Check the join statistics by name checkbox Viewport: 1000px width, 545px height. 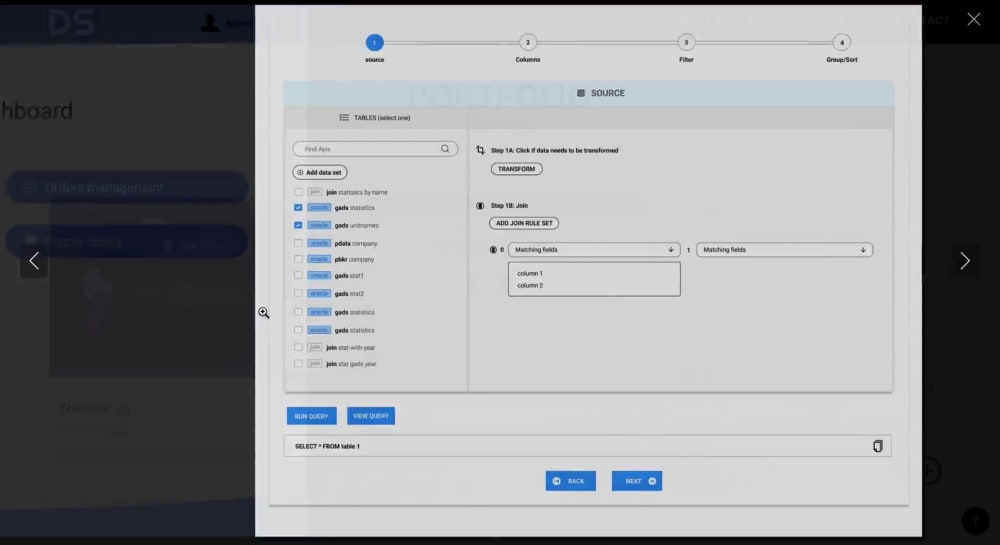coord(298,192)
